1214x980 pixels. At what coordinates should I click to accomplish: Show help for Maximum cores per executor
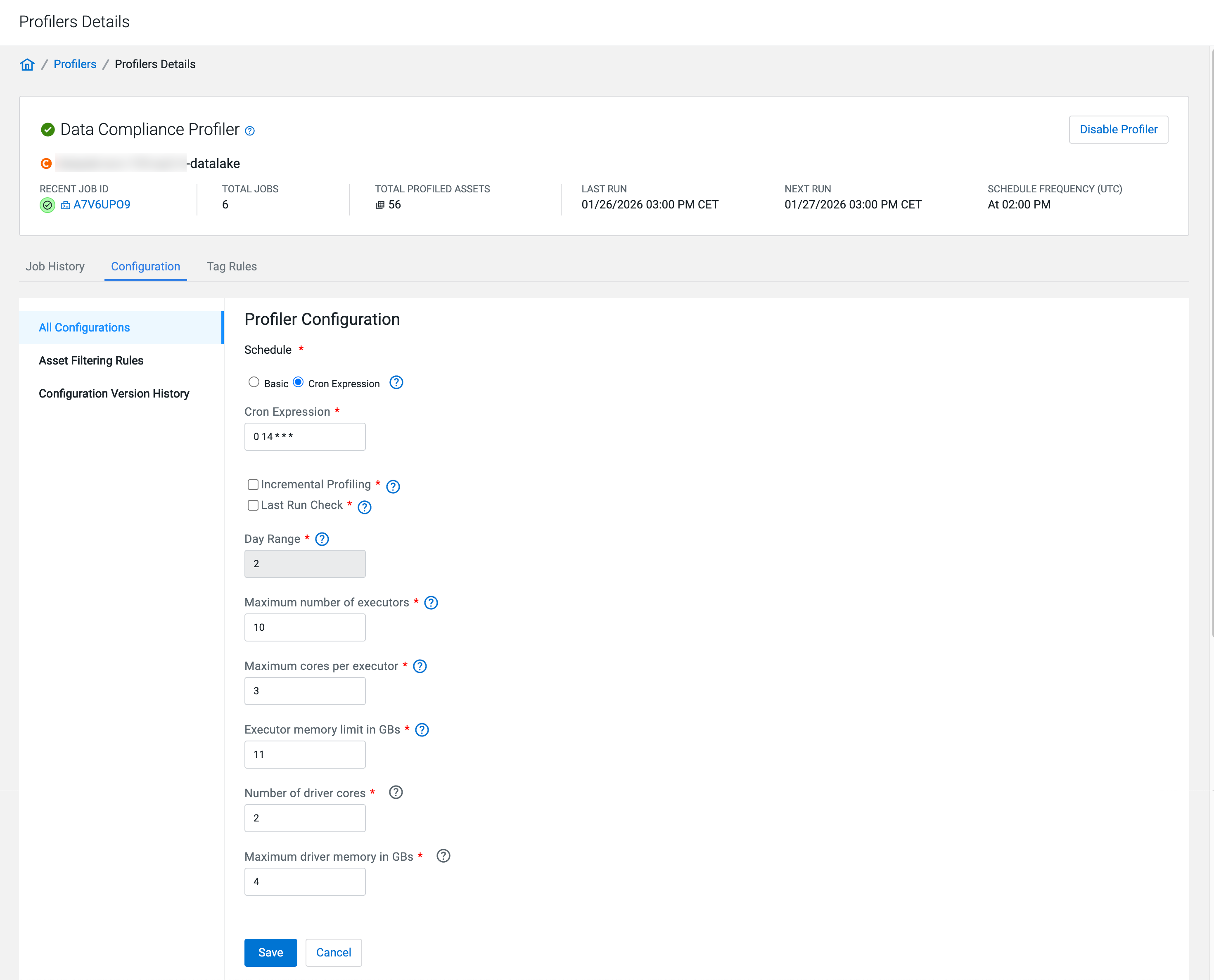coord(420,666)
